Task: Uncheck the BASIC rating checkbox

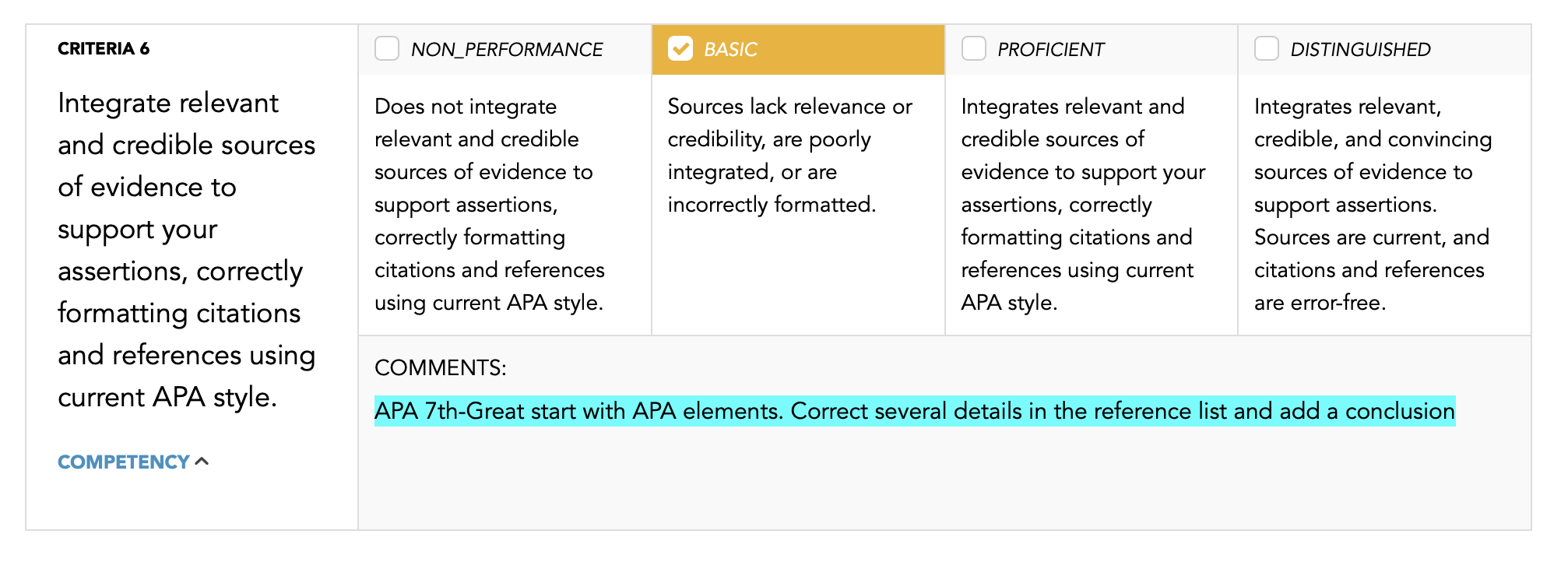Action: click(680, 48)
